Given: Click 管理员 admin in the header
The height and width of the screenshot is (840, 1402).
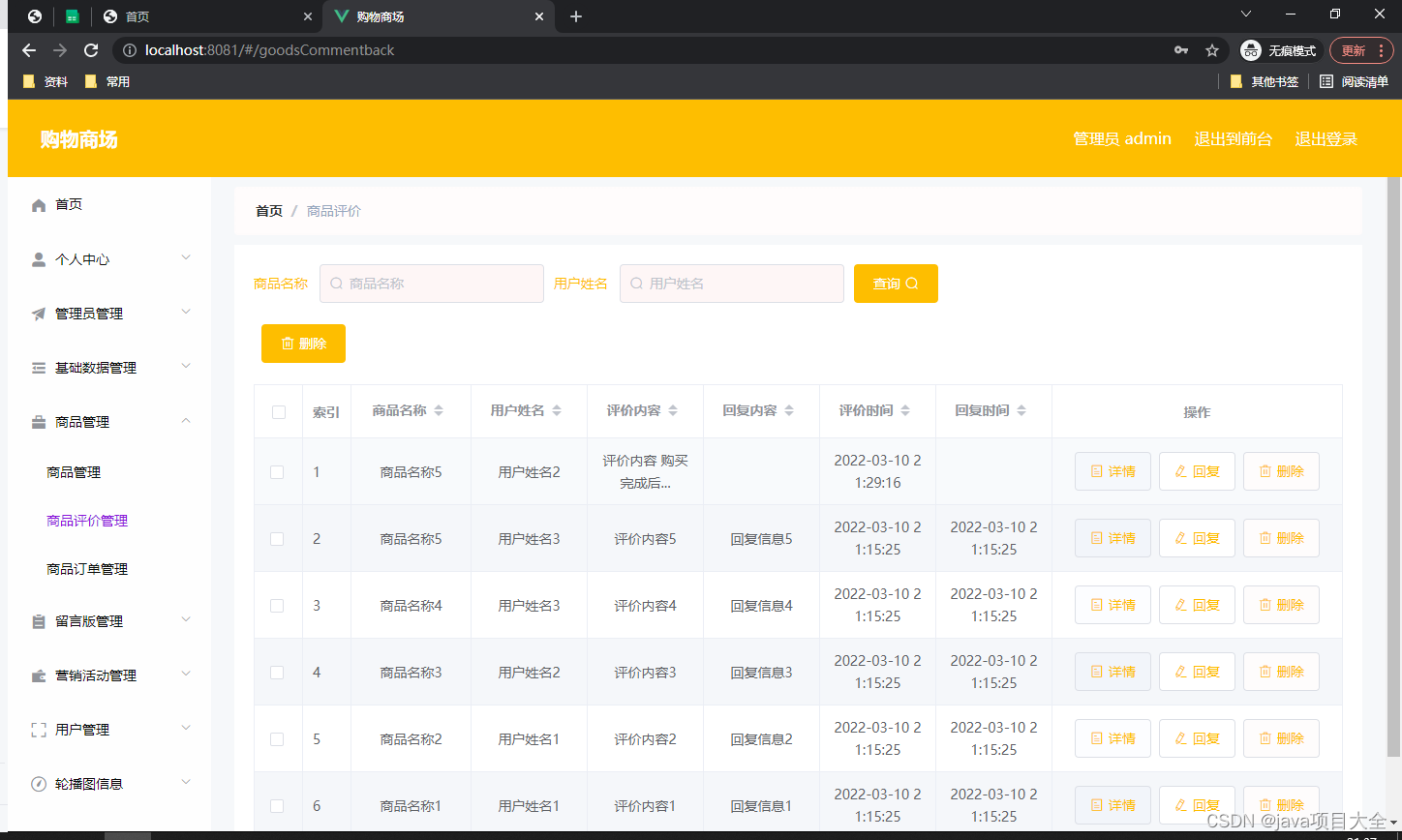Looking at the screenshot, I should tap(1122, 139).
